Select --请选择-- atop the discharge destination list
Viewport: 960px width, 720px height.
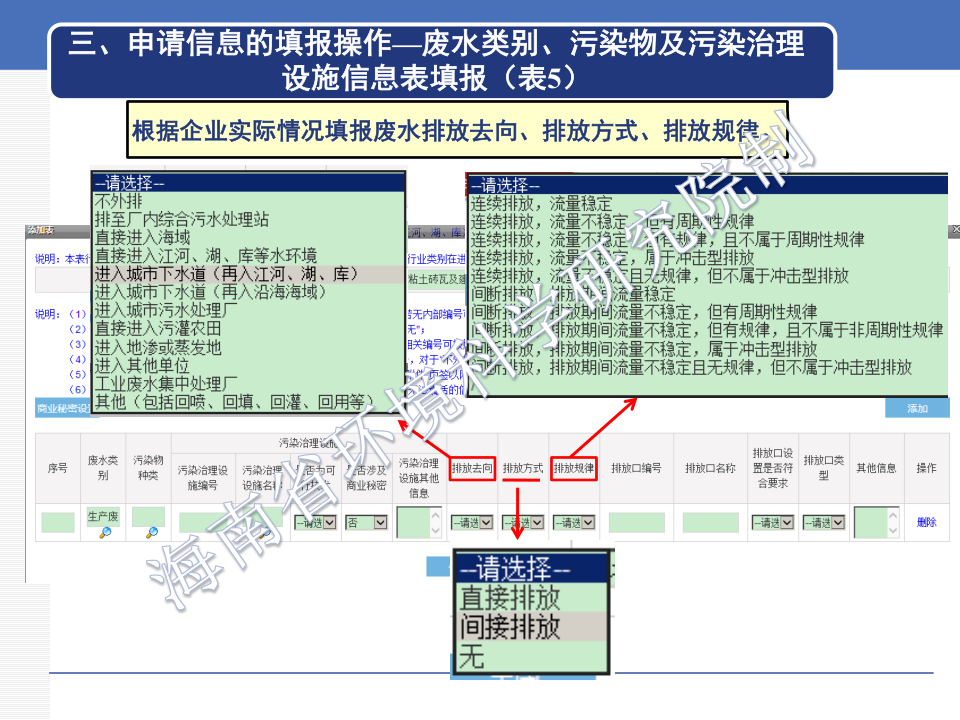[x=249, y=182]
